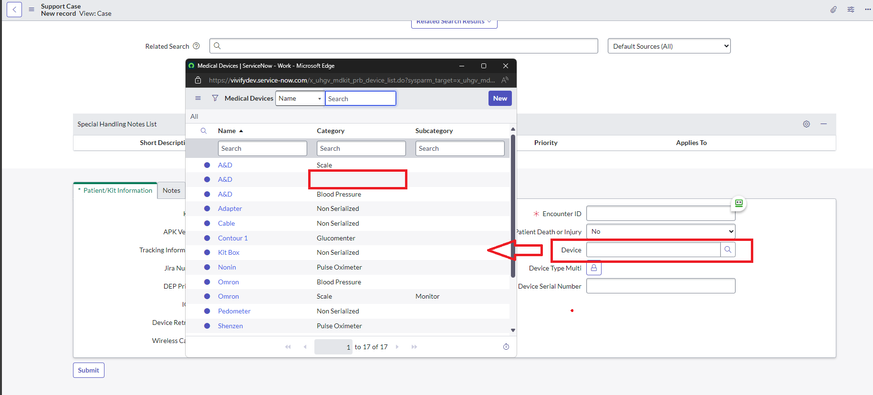
Task: Open the Patient Death or Injury dropdown
Action: 661,231
